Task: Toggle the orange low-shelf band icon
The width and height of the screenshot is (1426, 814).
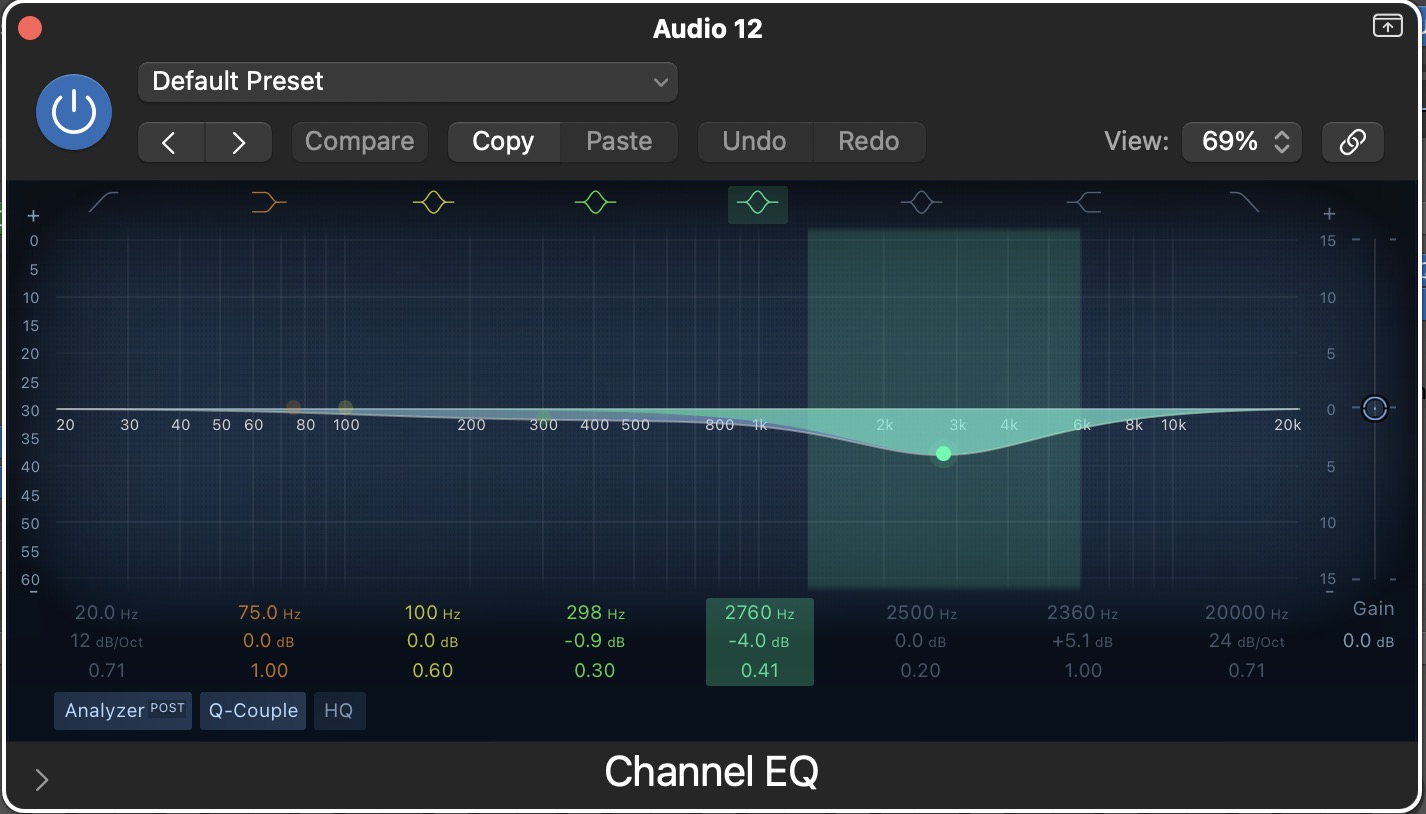Action: click(269, 203)
